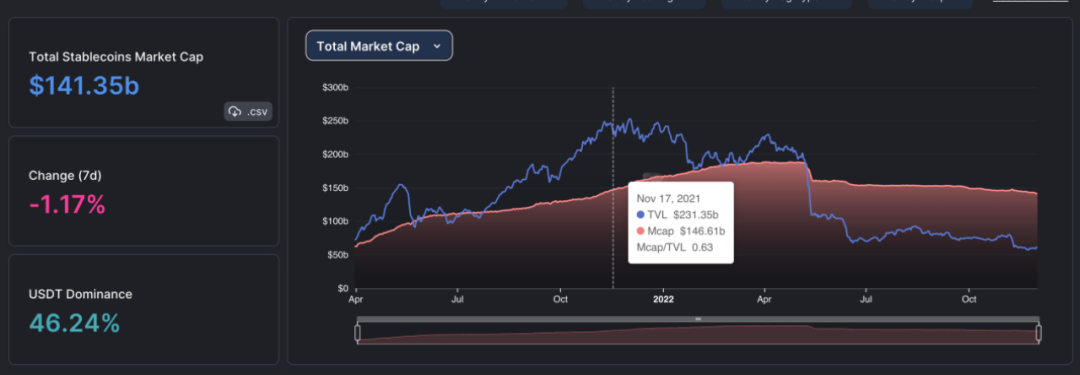Click the center grip on range slider top bar
The height and width of the screenshot is (375, 1080).
click(698, 319)
